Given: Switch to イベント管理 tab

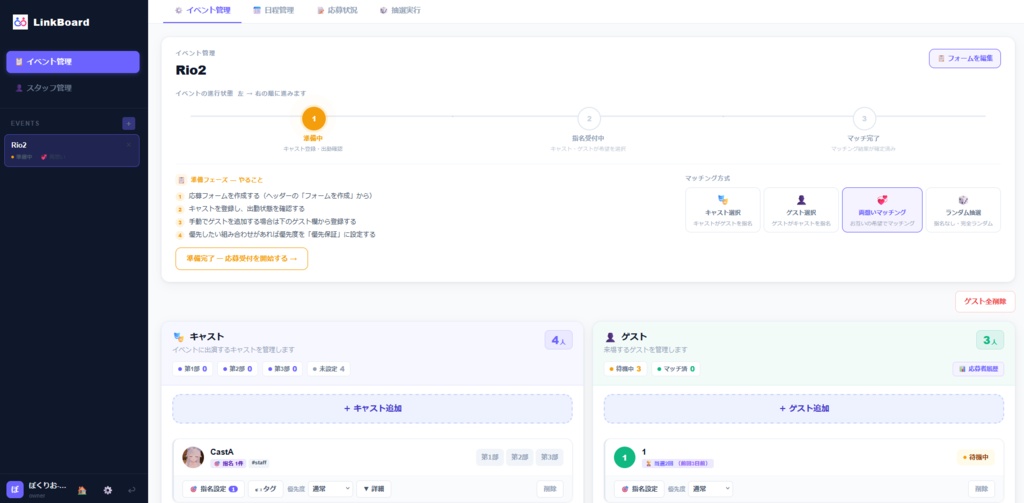Looking at the screenshot, I should (202, 11).
